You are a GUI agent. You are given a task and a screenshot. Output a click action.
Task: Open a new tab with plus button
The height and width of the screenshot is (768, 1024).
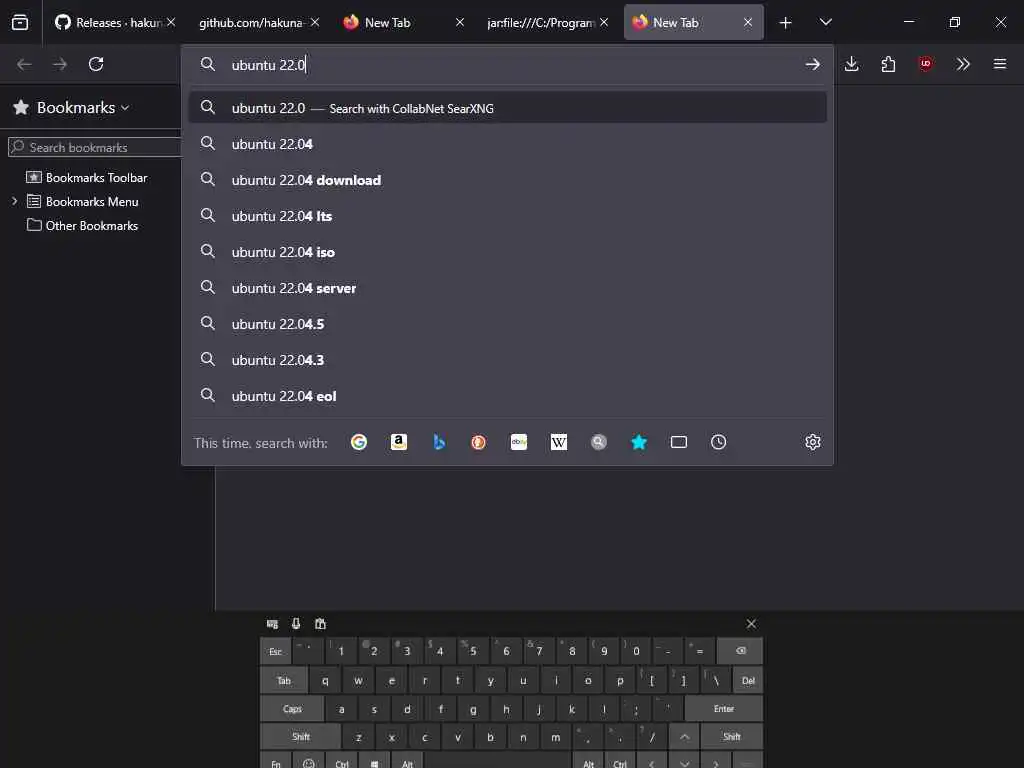[786, 23]
